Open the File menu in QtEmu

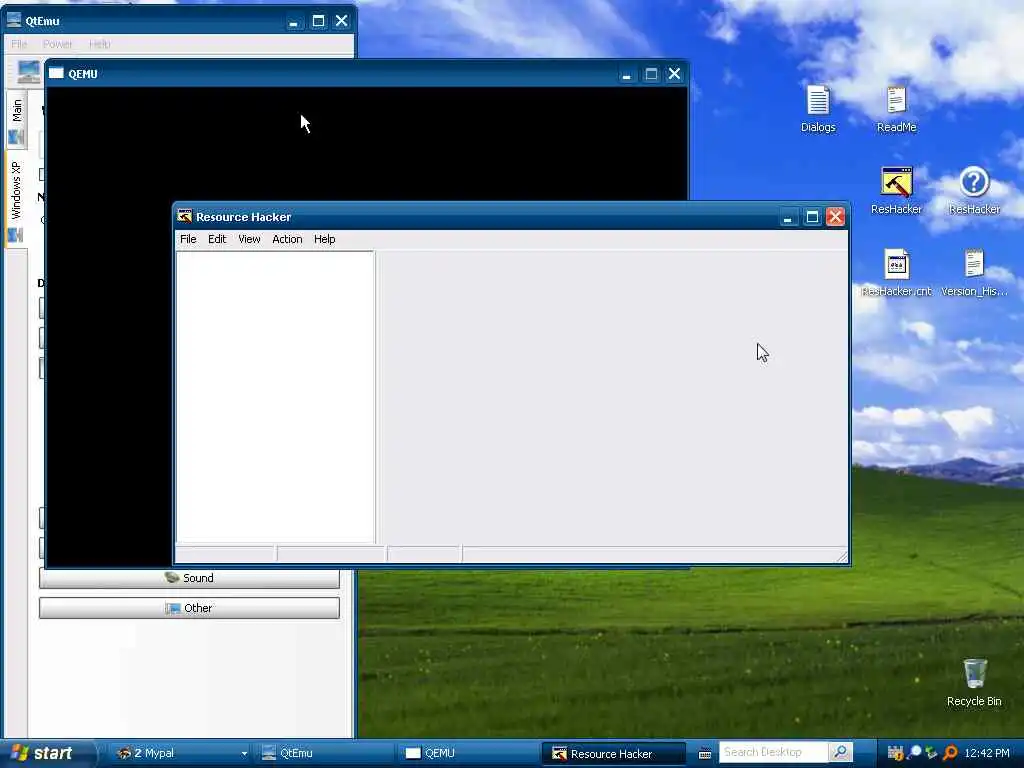(19, 44)
